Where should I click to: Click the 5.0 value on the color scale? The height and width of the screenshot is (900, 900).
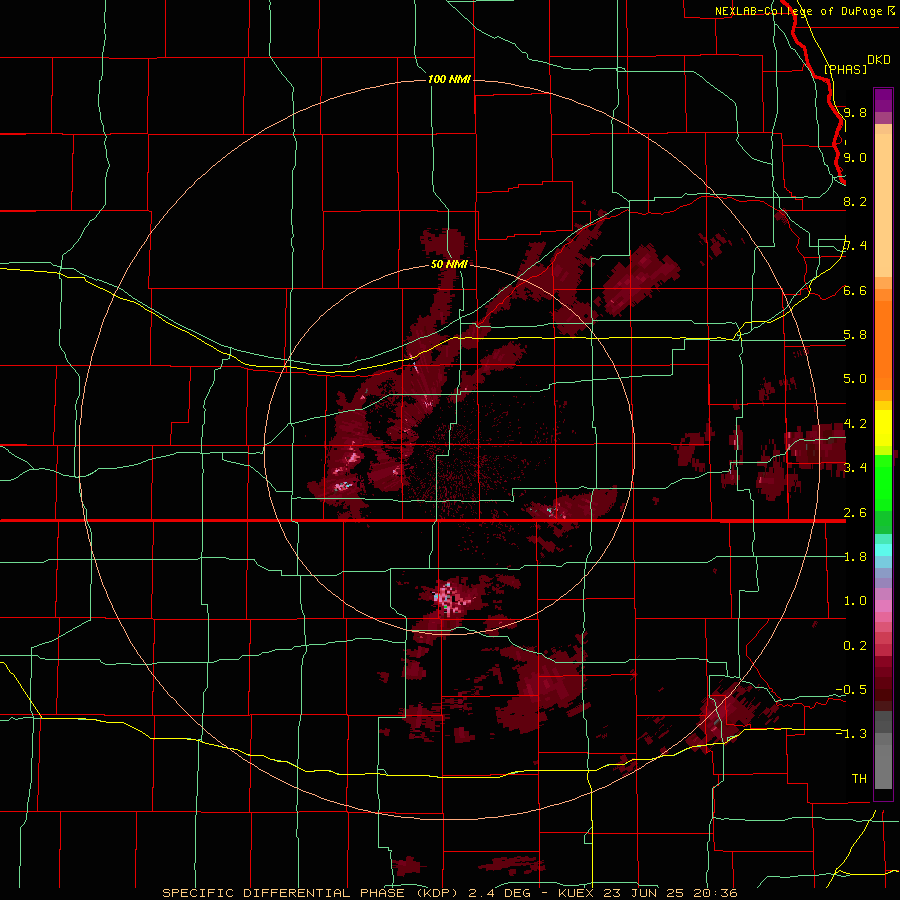[855, 379]
